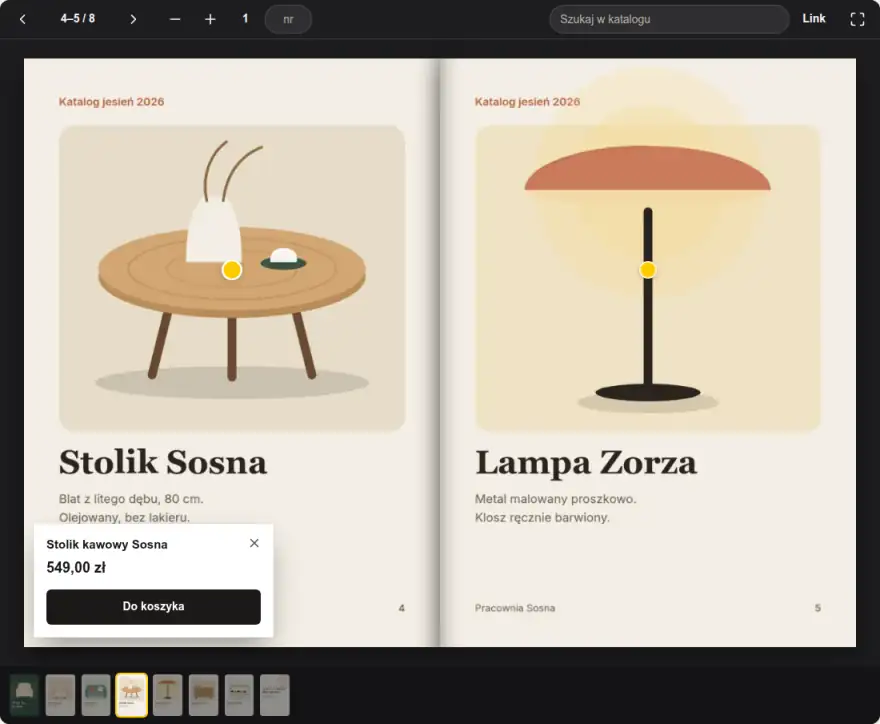
Task: Close the Stolik kawowy Sosna popup
Action: click(x=254, y=543)
